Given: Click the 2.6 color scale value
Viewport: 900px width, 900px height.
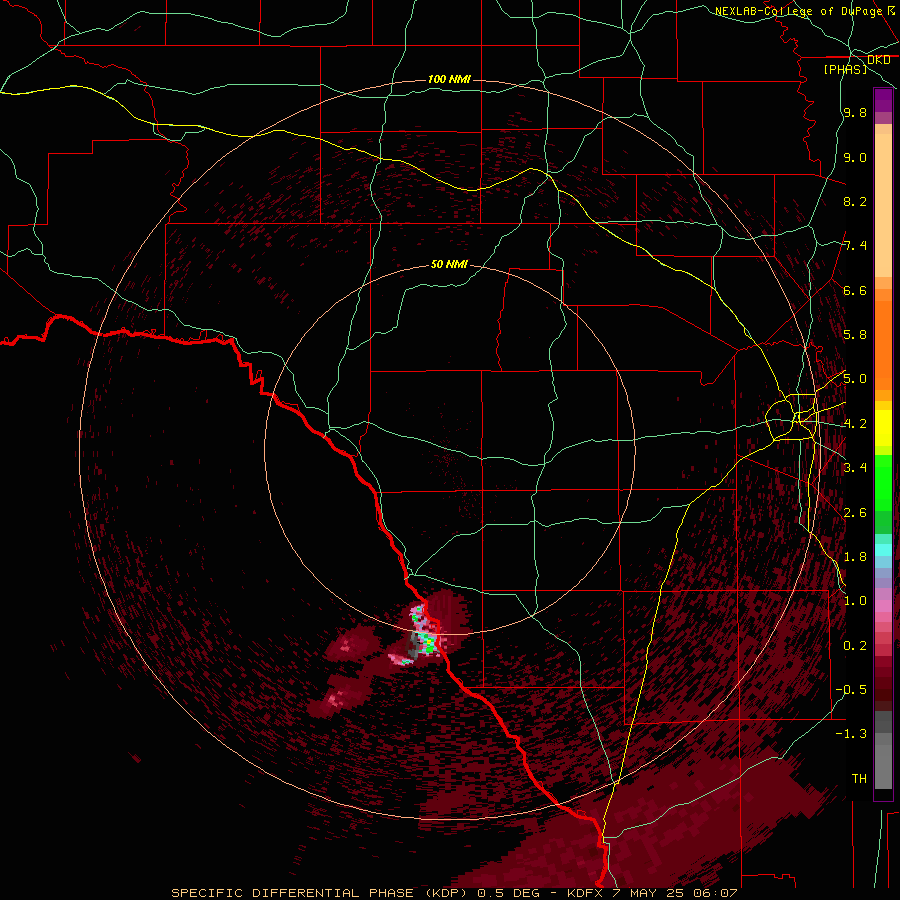Looking at the screenshot, I should 855,513.
